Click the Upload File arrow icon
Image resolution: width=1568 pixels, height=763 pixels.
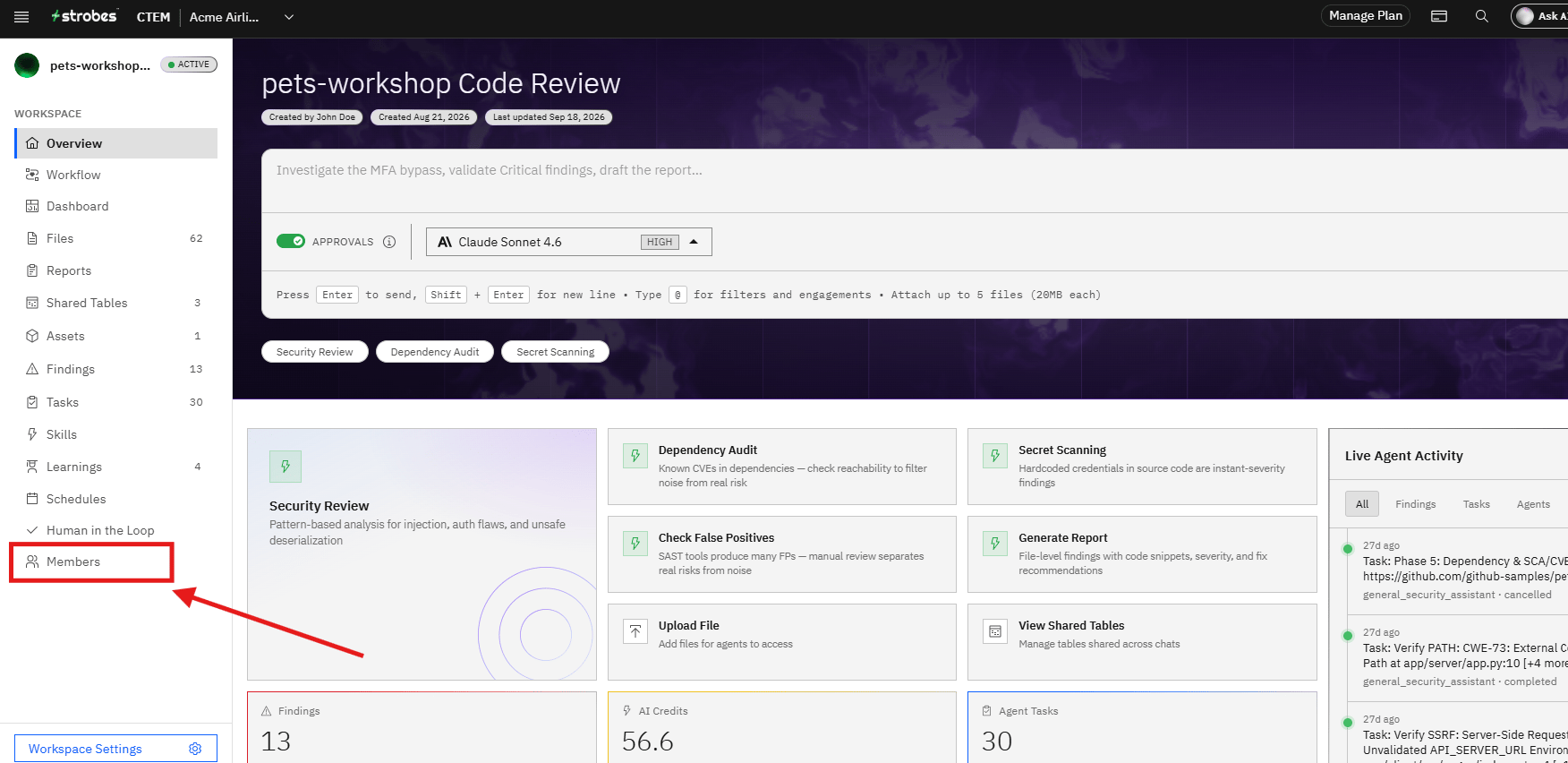click(x=635, y=631)
